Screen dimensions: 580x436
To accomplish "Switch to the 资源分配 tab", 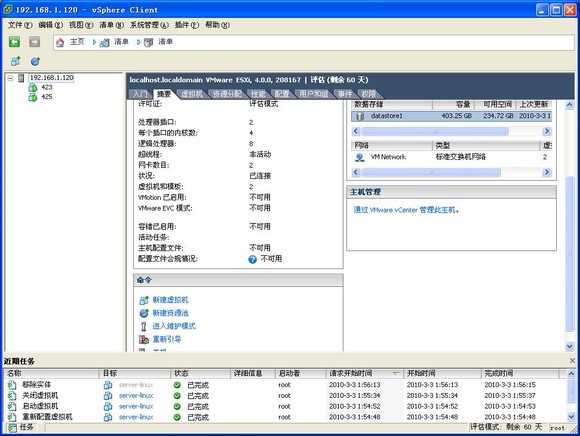I will tap(227, 94).
